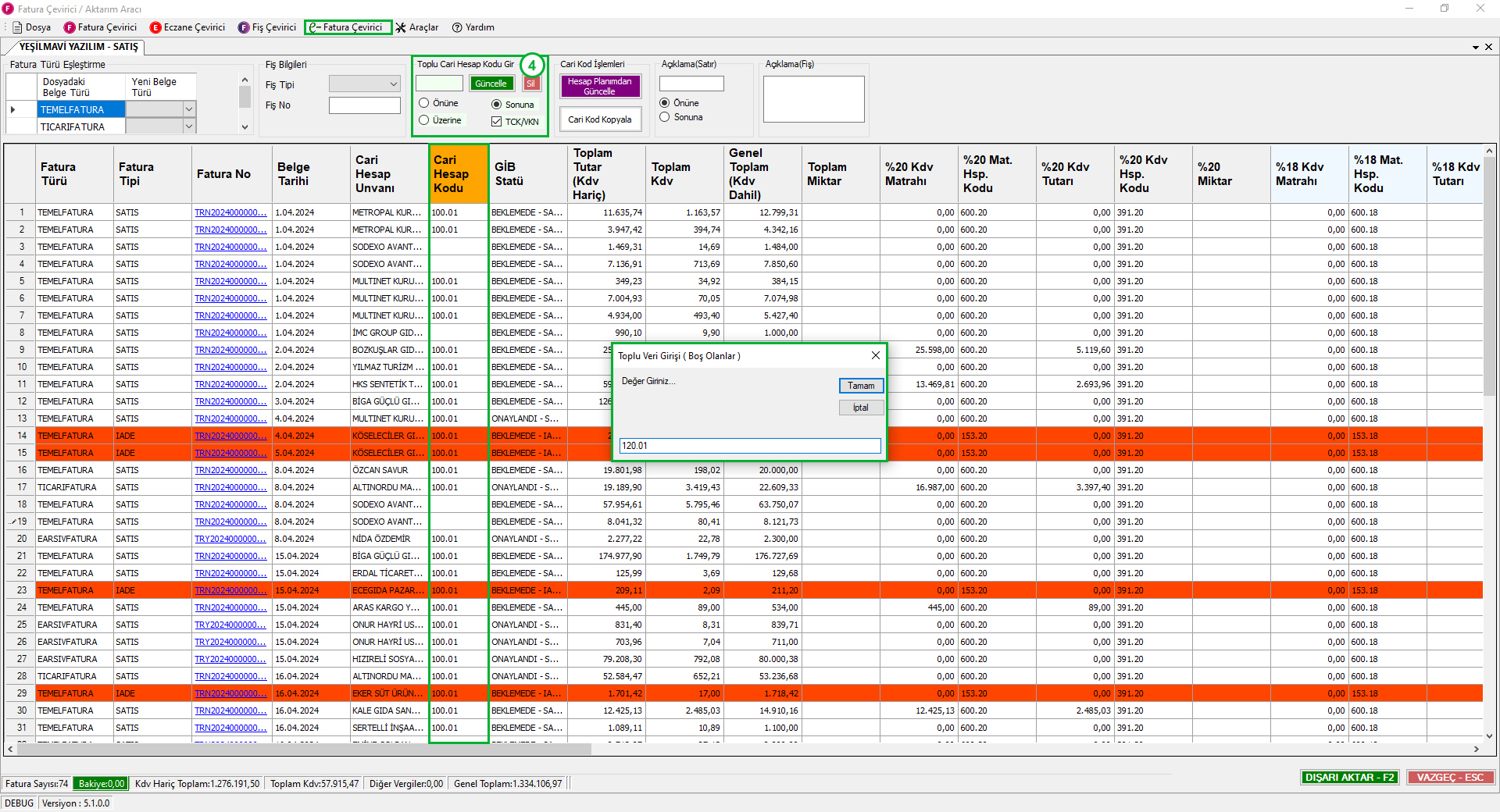Screen dimensions: 1500x812
Task: Open the Dosya menu document icon
Action: (17, 27)
